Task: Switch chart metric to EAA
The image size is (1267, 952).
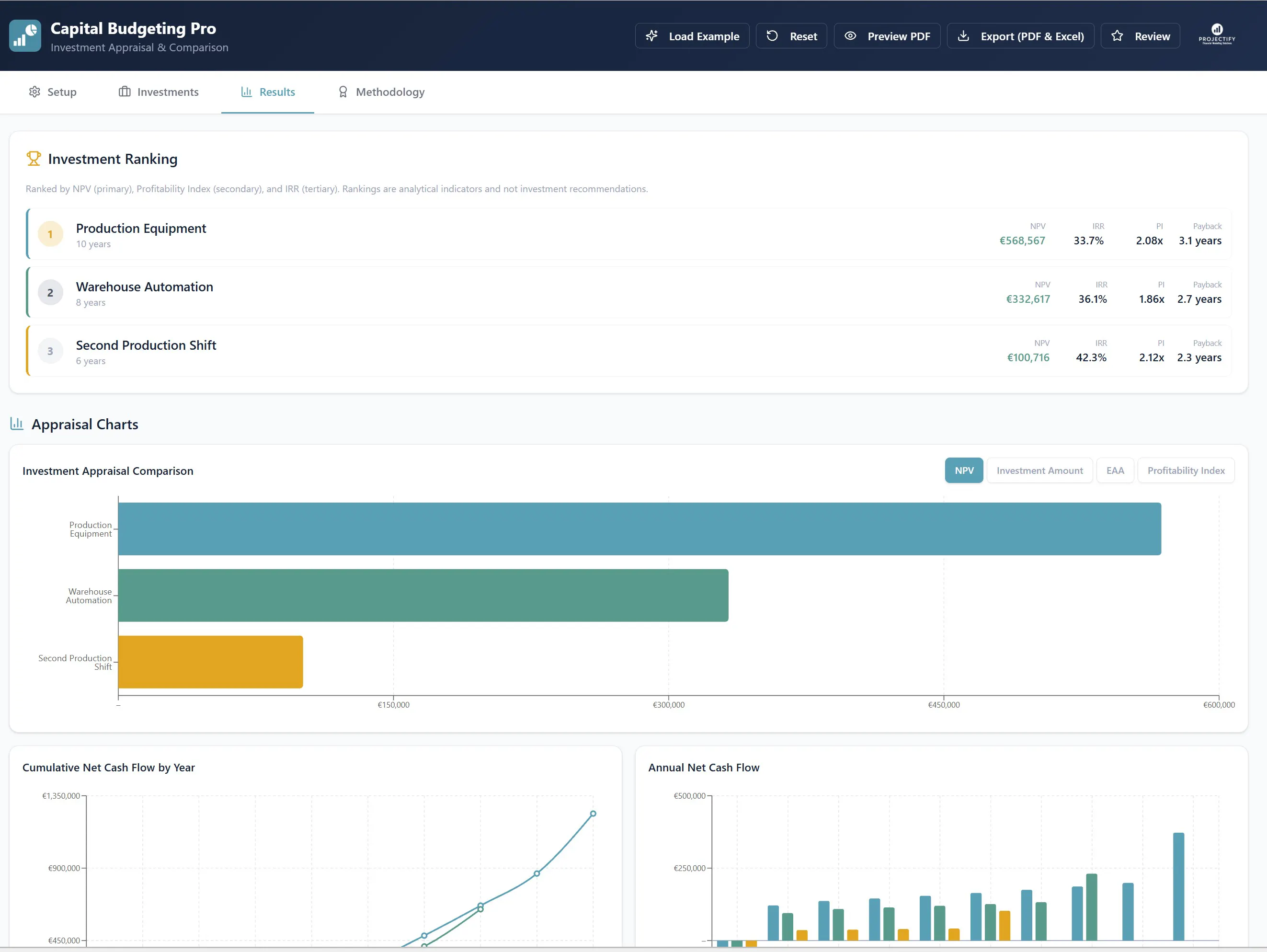Action: (1115, 470)
